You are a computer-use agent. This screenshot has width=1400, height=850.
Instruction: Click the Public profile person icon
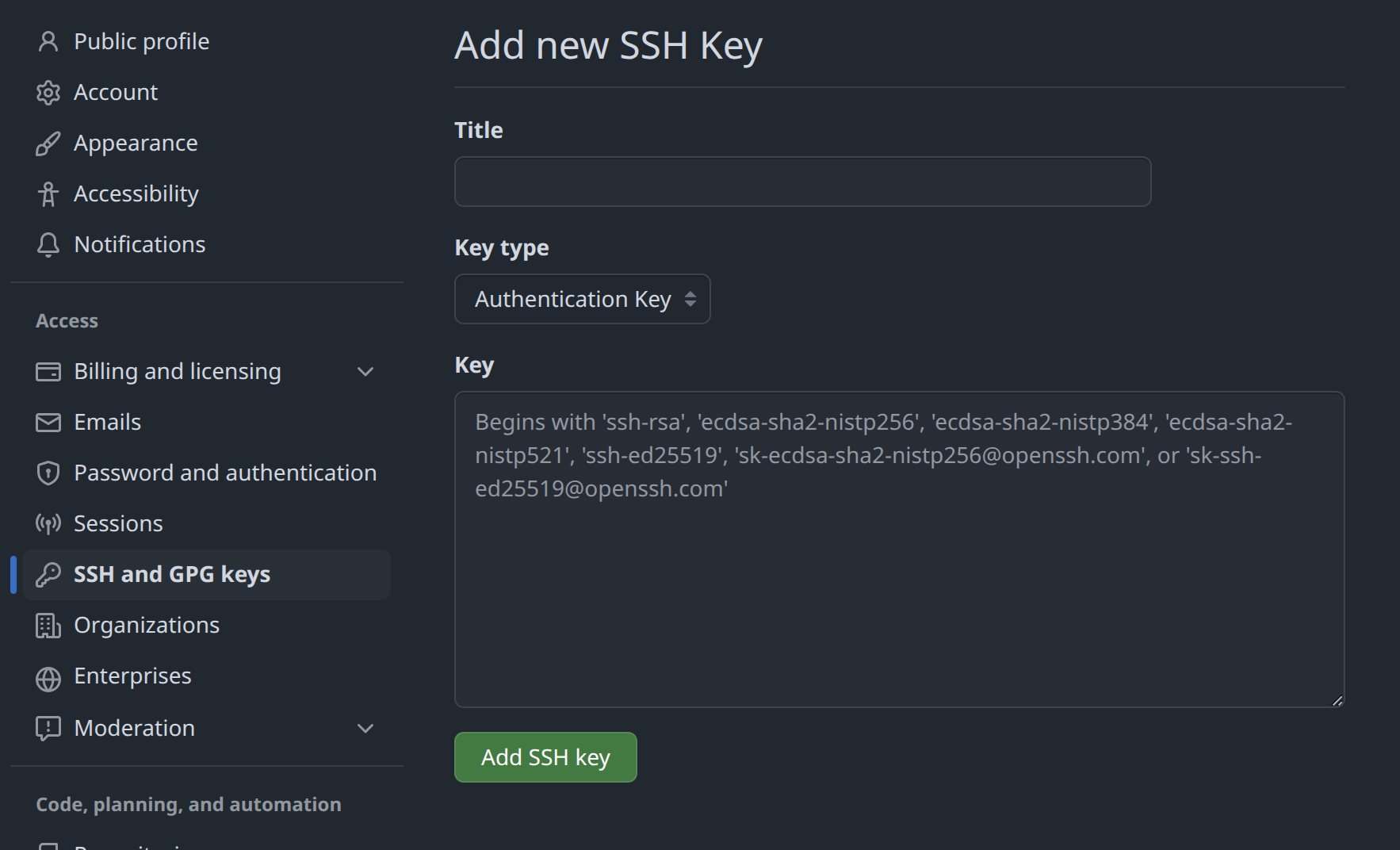coord(48,41)
